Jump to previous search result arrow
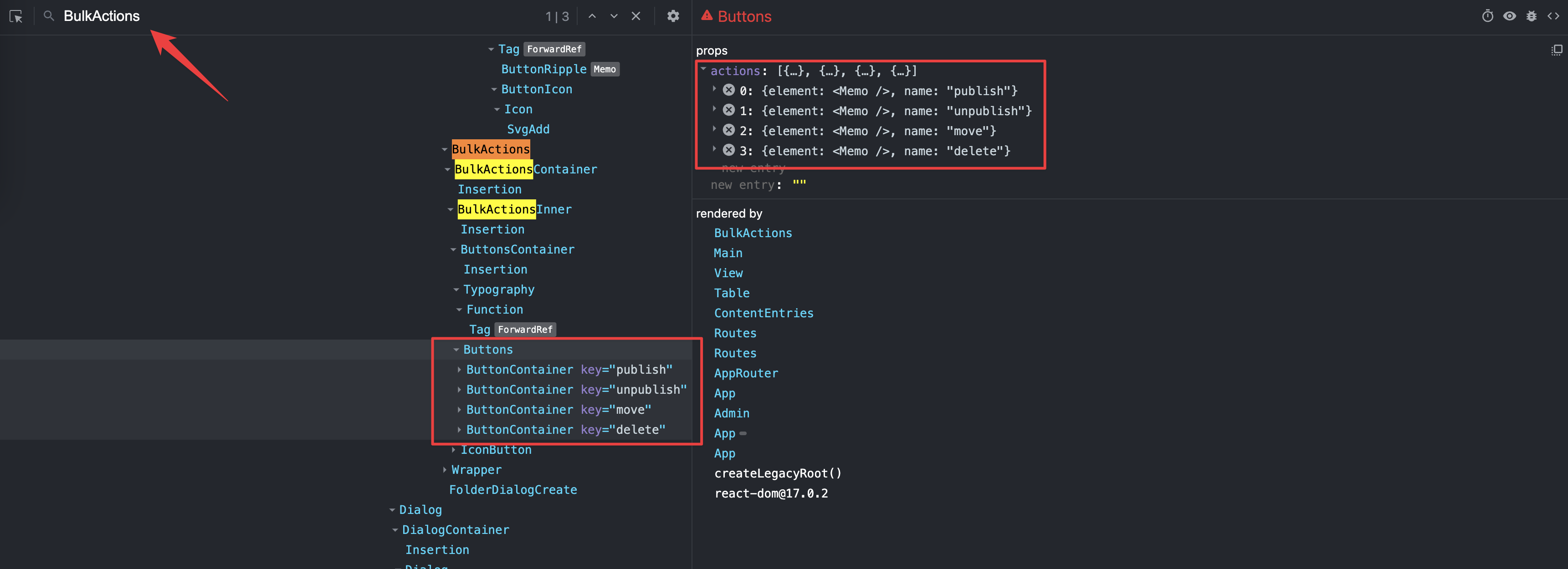Viewport: 1568px width, 569px height. [x=592, y=16]
